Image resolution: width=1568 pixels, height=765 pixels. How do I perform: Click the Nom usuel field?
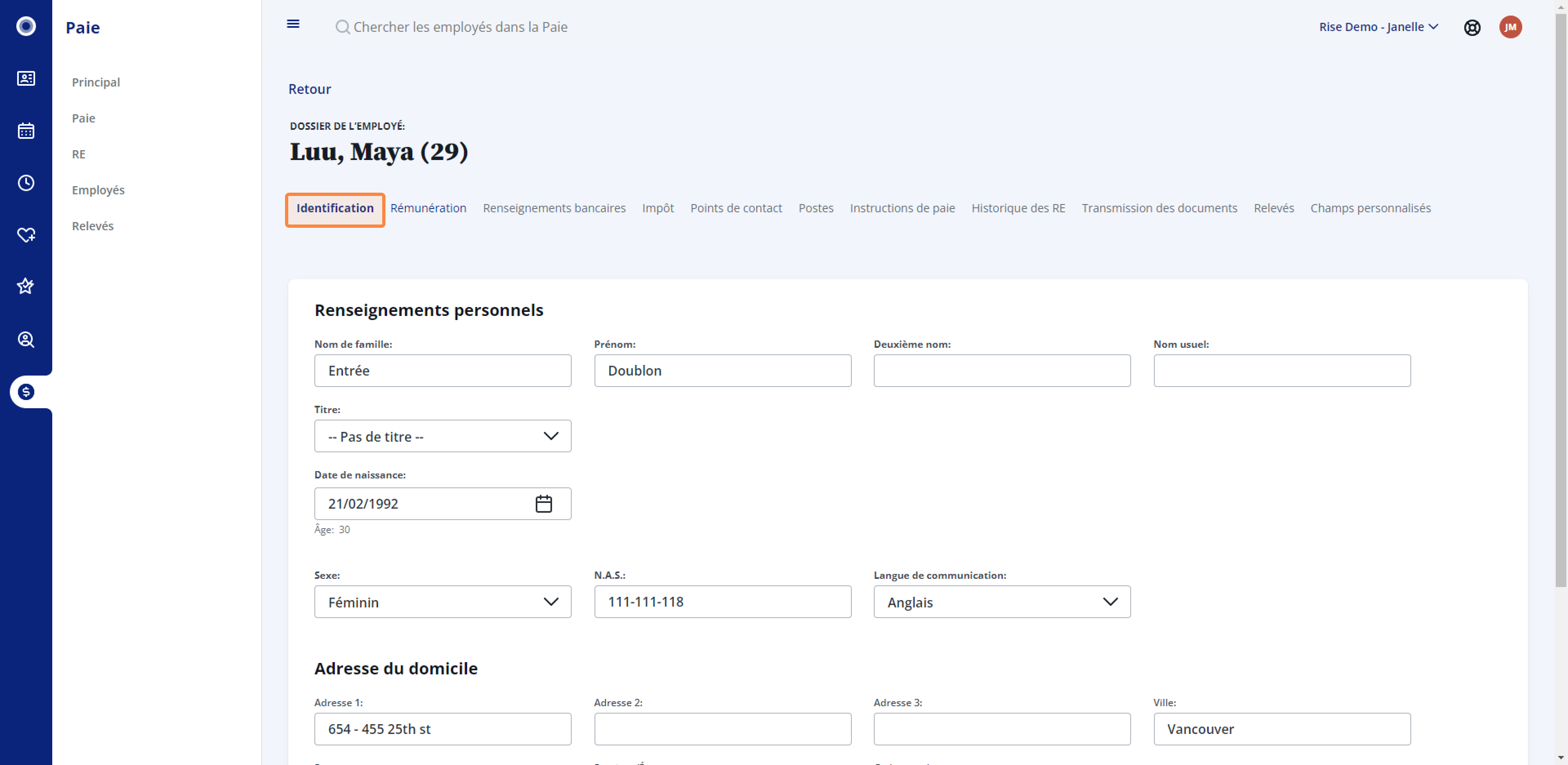pos(1282,371)
